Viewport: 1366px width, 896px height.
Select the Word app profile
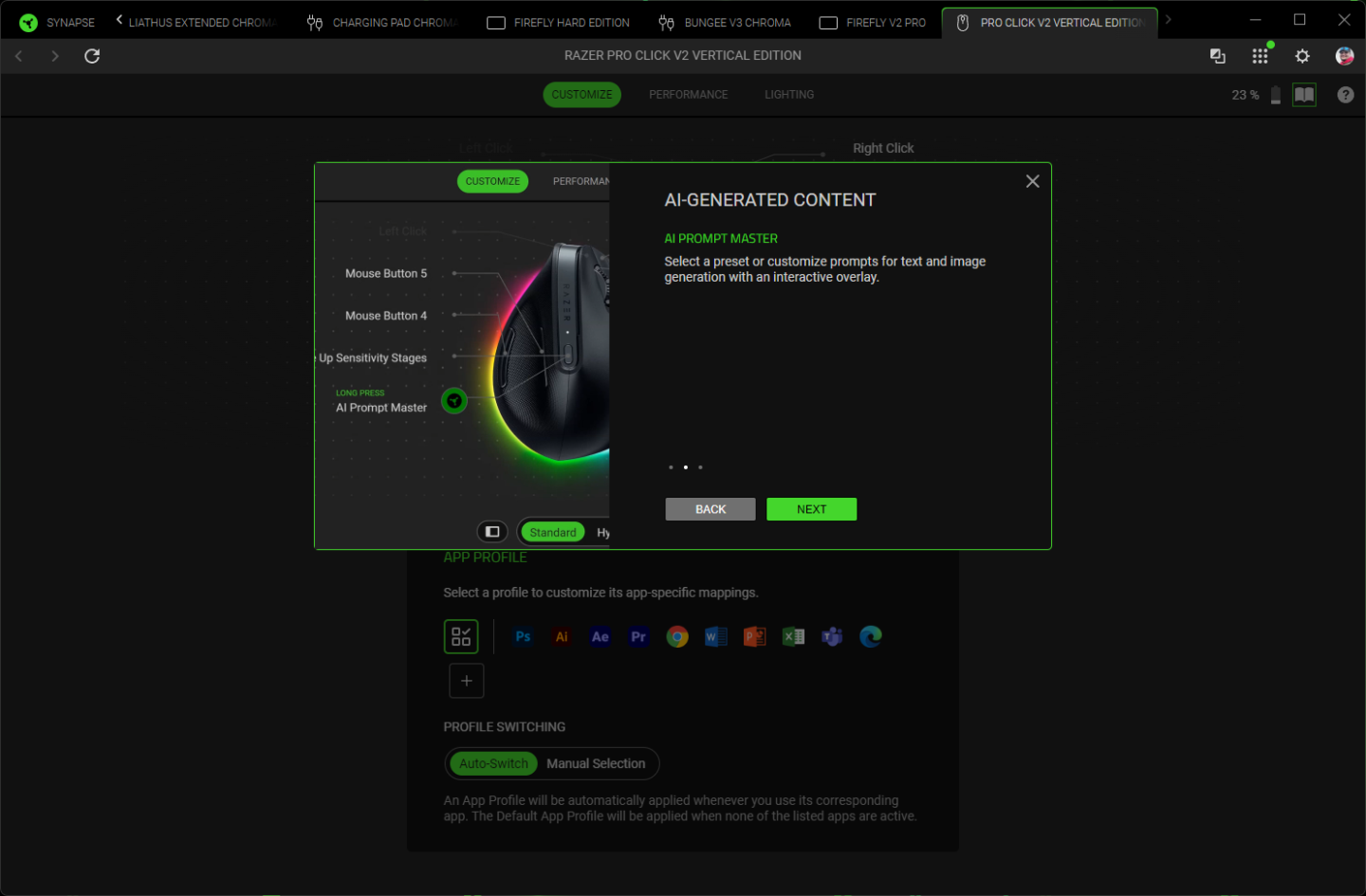tap(716, 636)
